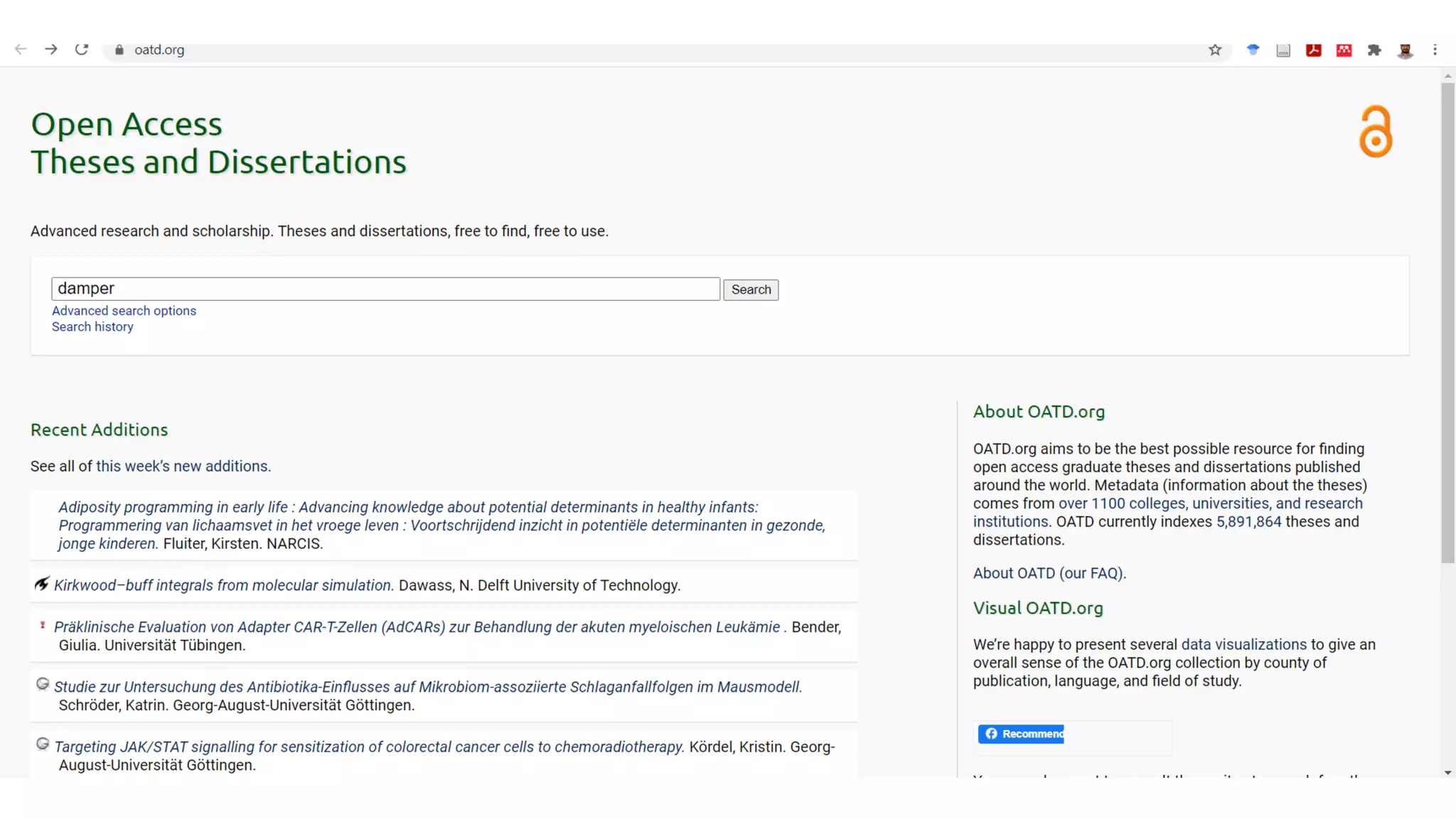Open the Google Scholar extension icon
This screenshot has width=1456, height=819.
click(1253, 50)
